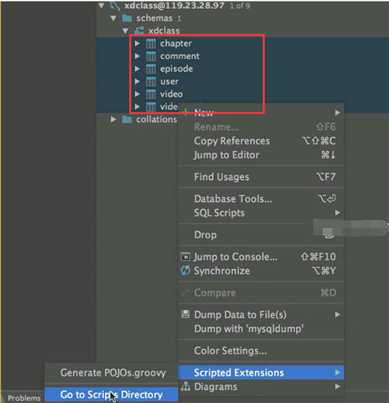Click the Dump Data to File icon
The height and width of the screenshot is (403, 389).
[185, 314]
